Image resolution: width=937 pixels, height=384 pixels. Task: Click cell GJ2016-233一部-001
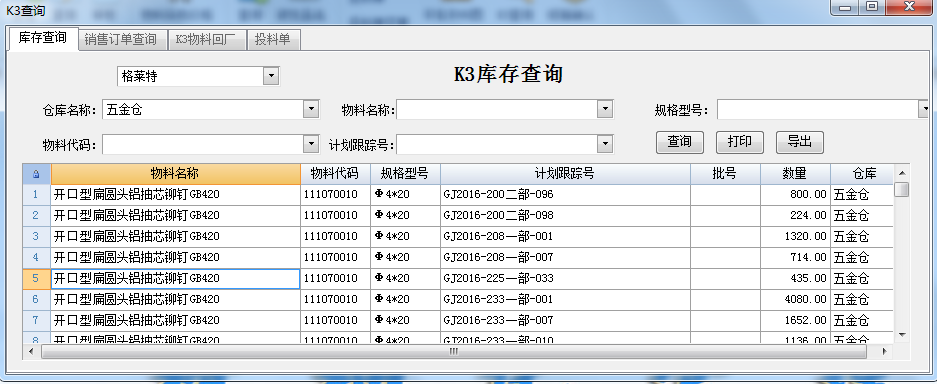tap(565, 299)
